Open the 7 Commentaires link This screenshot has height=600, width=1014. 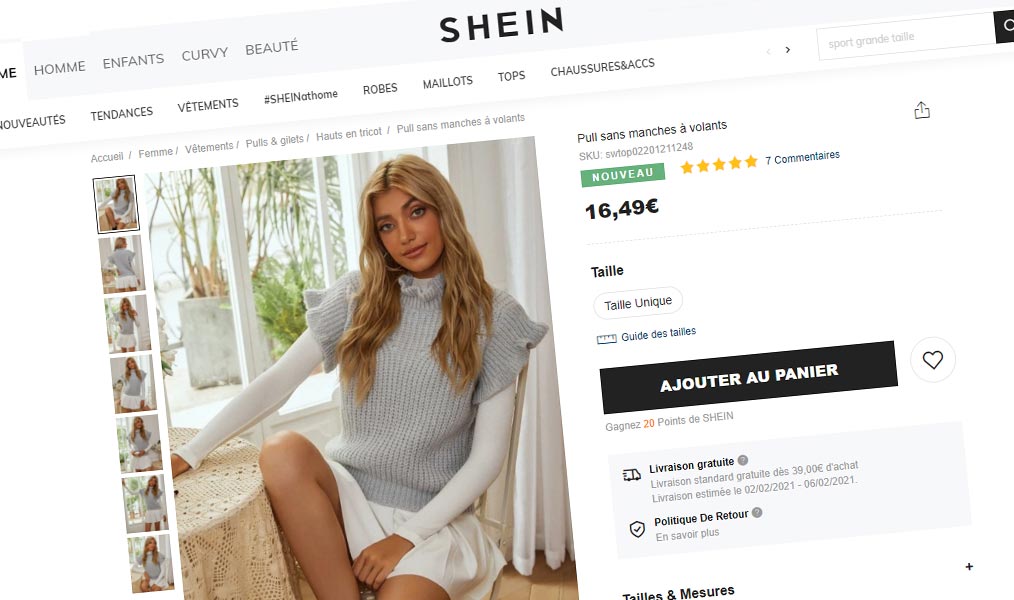coord(802,157)
